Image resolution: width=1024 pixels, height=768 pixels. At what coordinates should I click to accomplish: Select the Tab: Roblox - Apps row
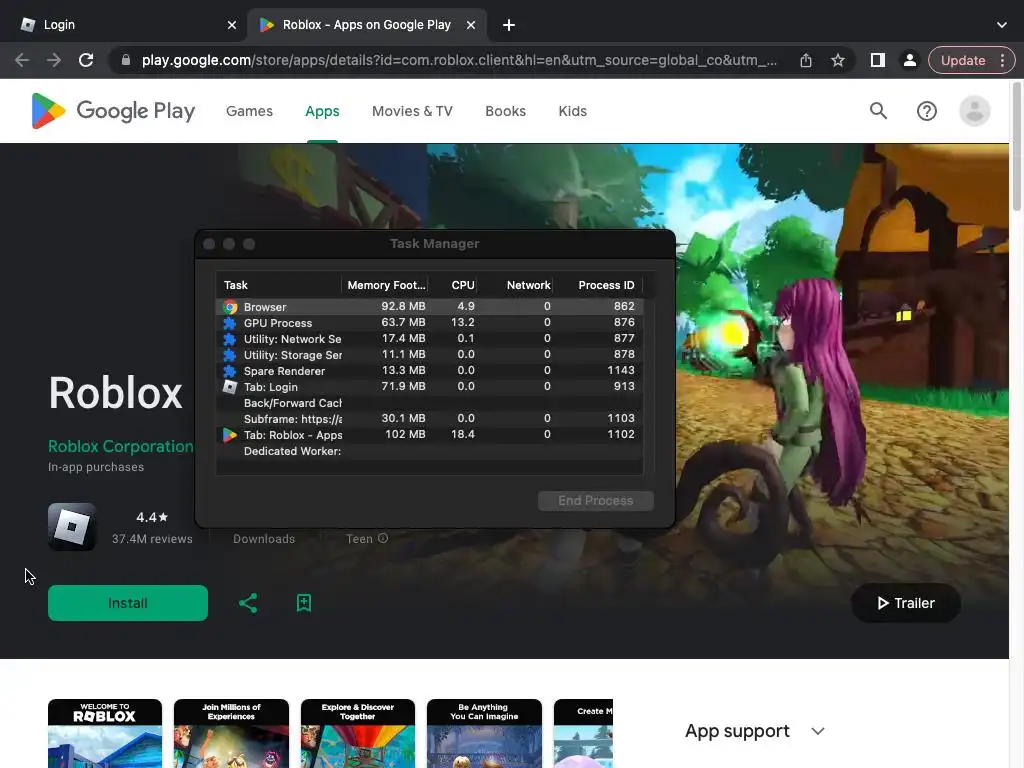click(429, 434)
